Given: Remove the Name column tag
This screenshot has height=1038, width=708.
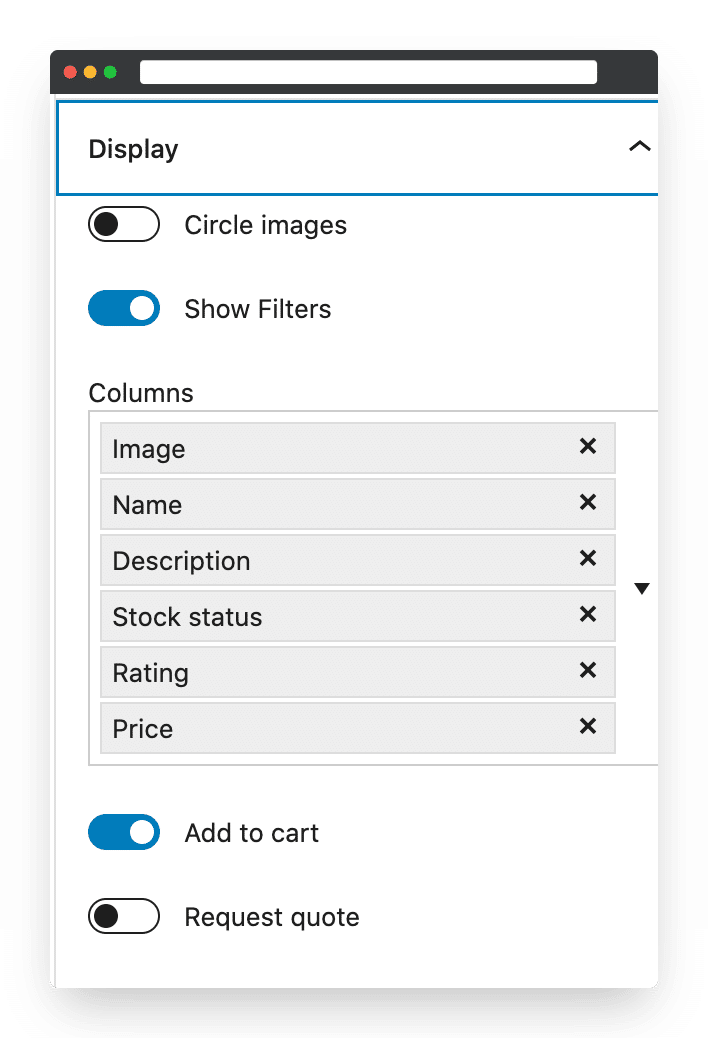Looking at the screenshot, I should (x=588, y=502).
